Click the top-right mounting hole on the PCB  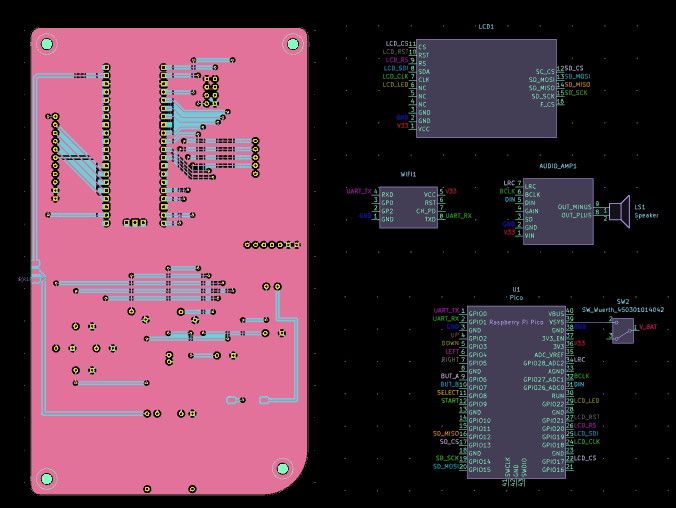pos(293,44)
